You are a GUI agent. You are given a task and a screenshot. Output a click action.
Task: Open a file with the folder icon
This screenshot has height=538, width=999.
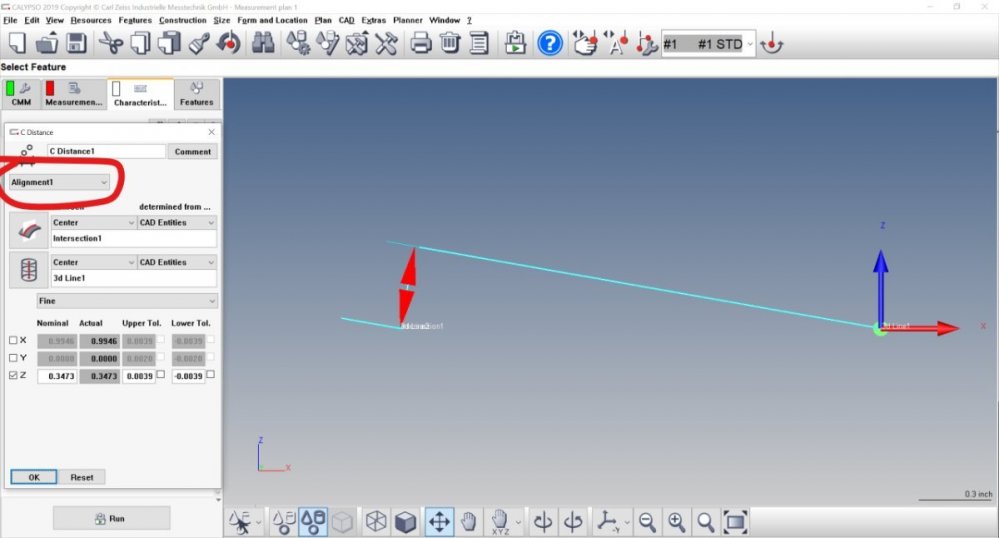pos(47,43)
